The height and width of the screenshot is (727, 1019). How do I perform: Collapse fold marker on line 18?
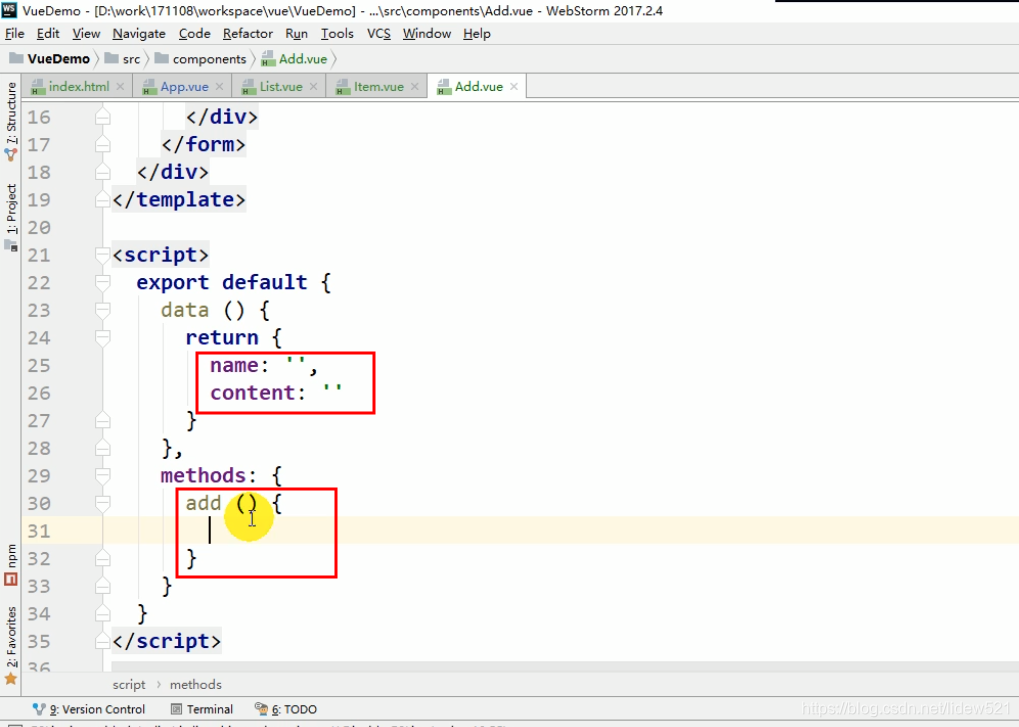[103, 172]
